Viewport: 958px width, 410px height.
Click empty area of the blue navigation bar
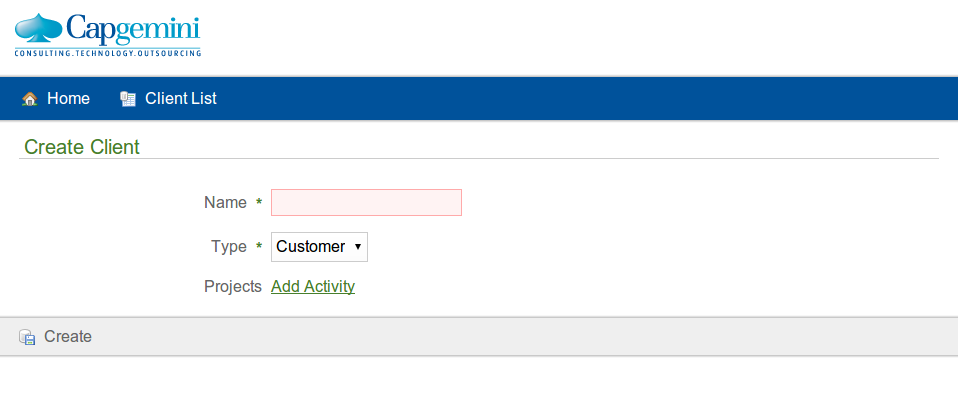point(600,99)
